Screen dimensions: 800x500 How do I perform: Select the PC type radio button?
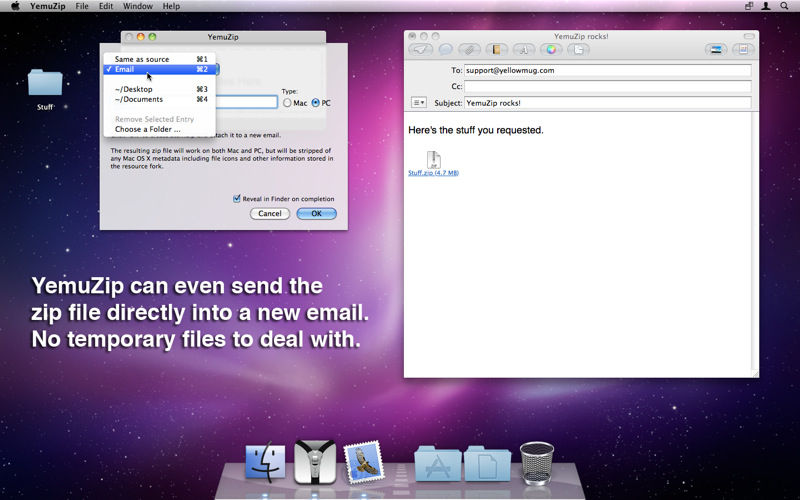point(315,103)
